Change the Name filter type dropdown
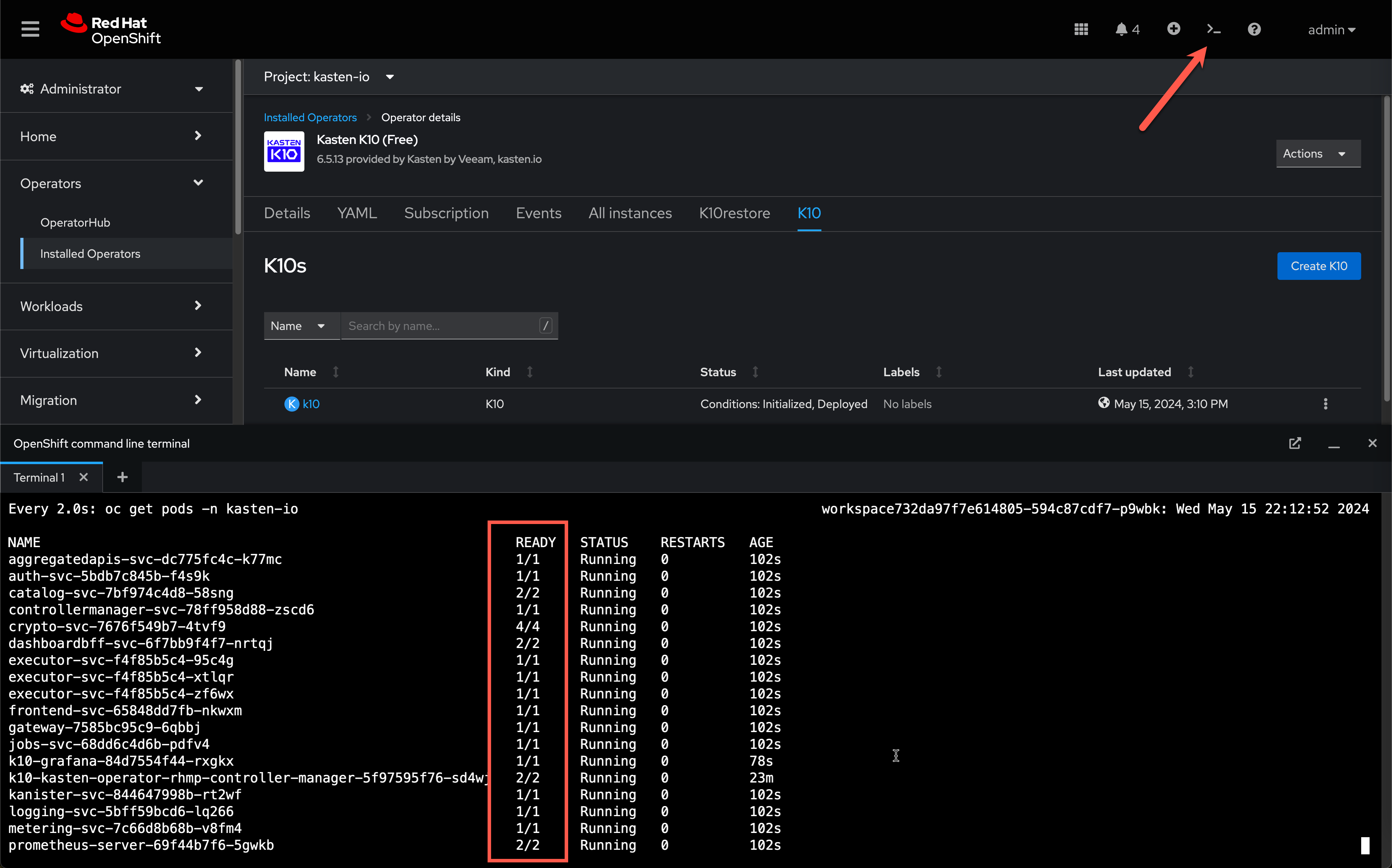The image size is (1392, 868). click(x=302, y=325)
